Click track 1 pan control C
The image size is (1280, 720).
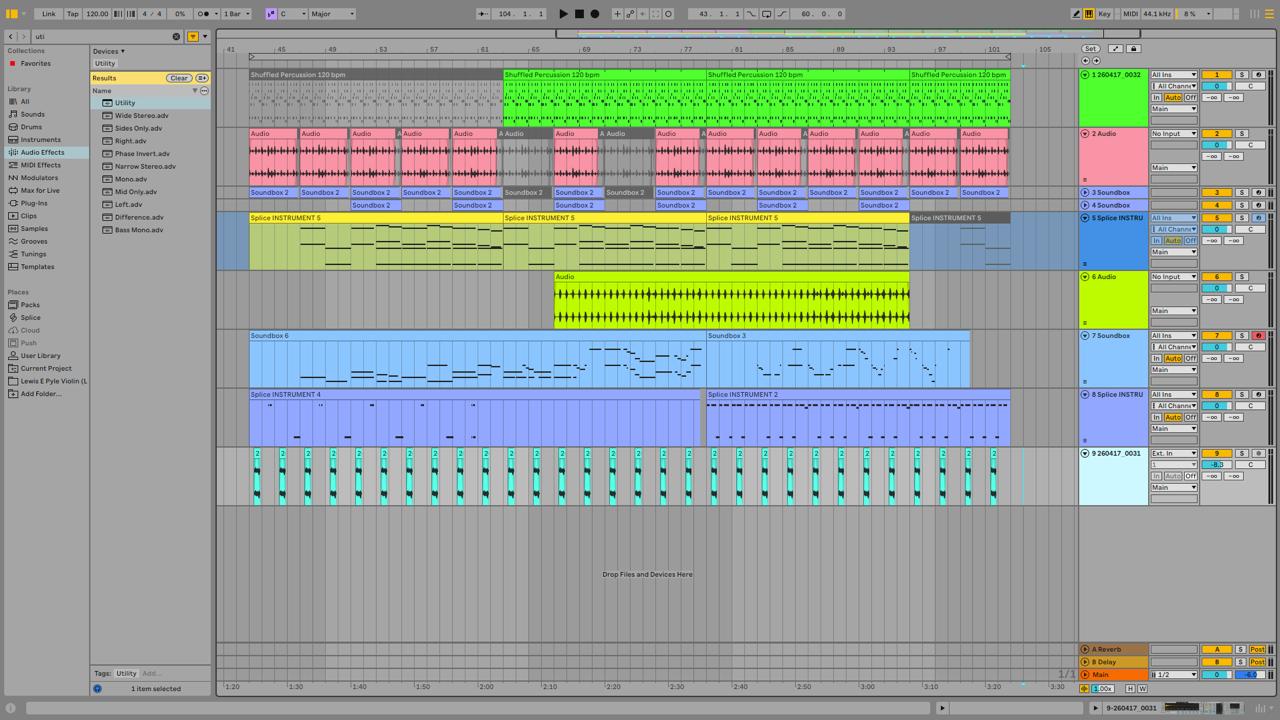tap(1250, 86)
